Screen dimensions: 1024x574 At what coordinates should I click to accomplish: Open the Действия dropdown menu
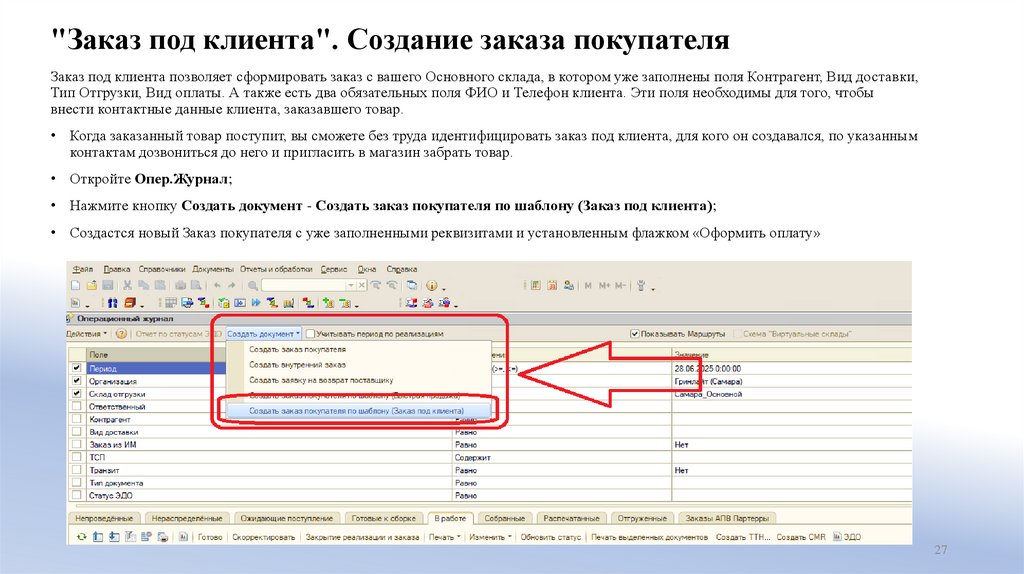87,334
